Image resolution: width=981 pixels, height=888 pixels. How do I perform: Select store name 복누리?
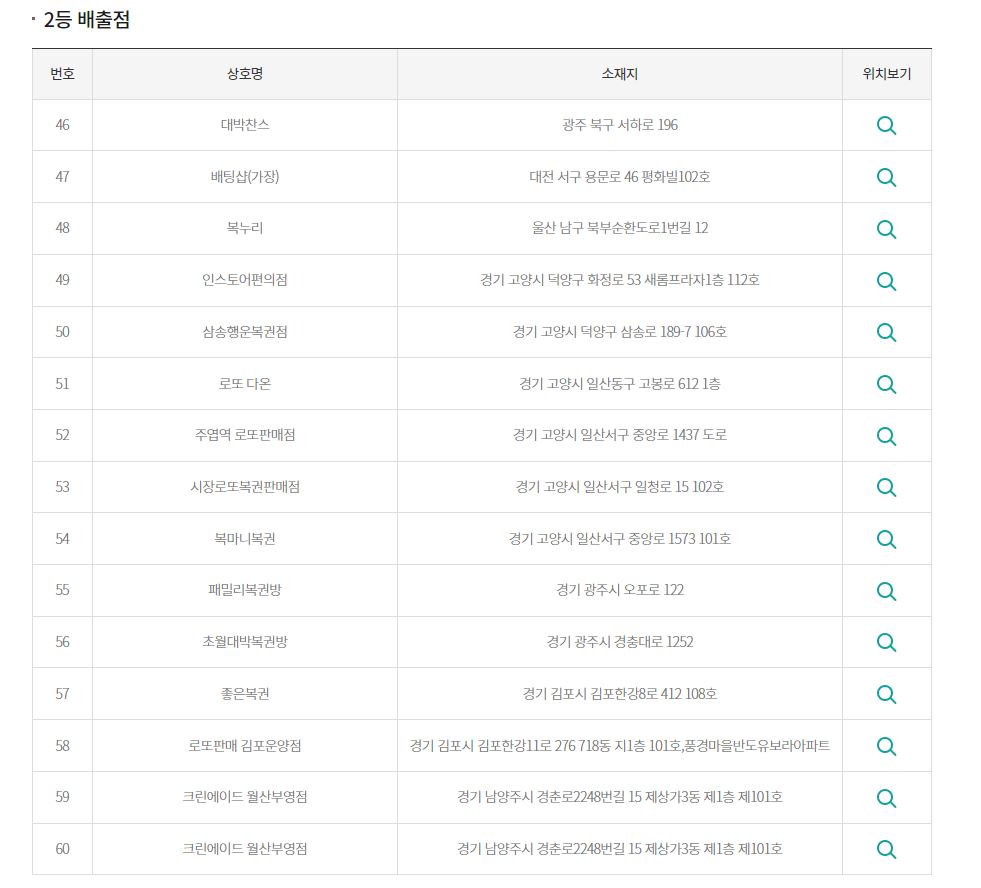point(245,228)
